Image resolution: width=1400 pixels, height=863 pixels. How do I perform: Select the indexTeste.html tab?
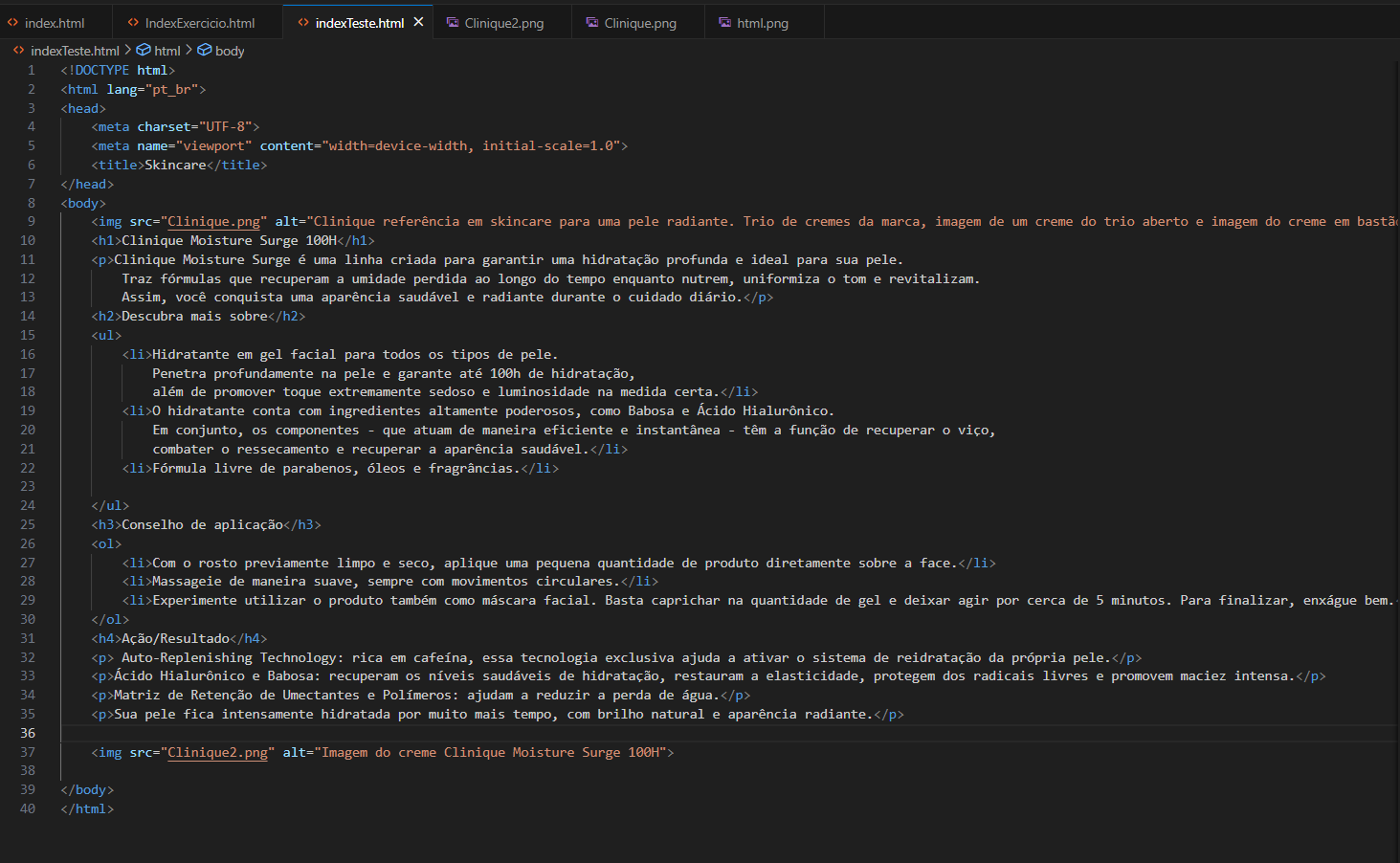[x=359, y=23]
